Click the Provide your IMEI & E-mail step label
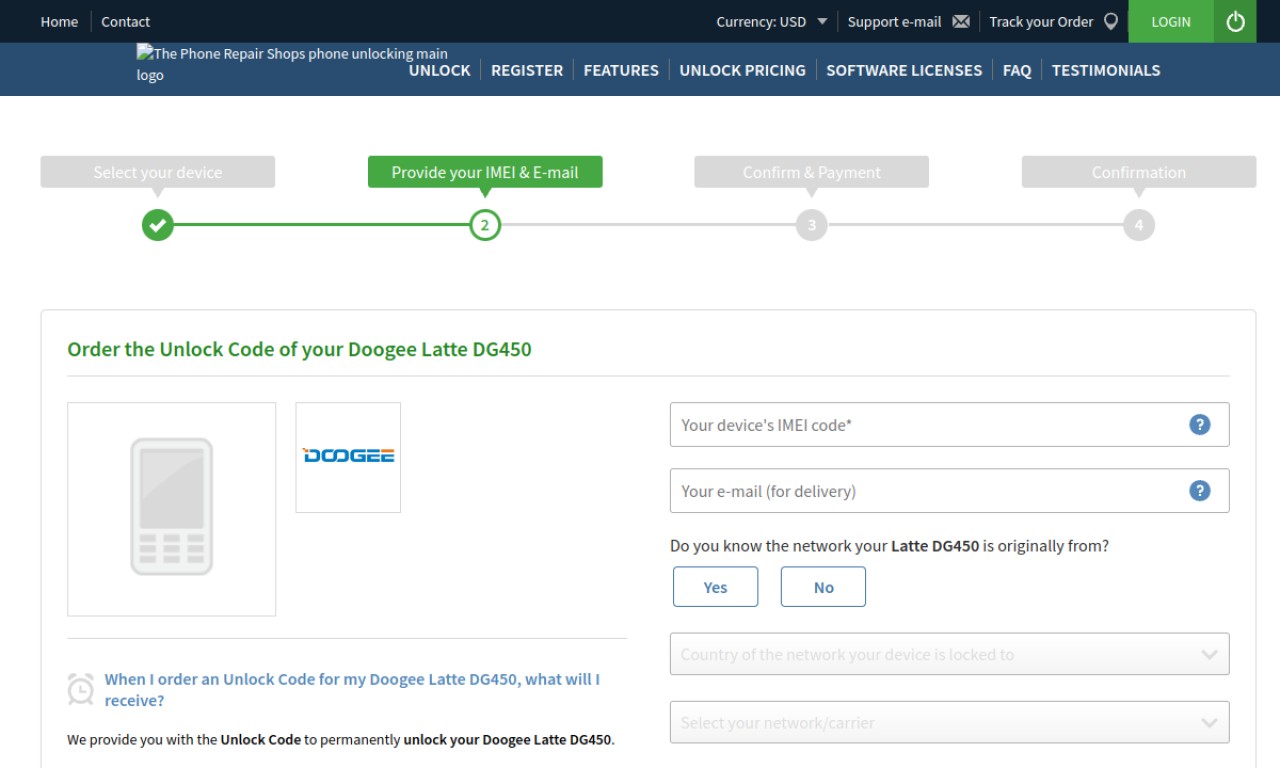The height and width of the screenshot is (768, 1280). (x=485, y=172)
